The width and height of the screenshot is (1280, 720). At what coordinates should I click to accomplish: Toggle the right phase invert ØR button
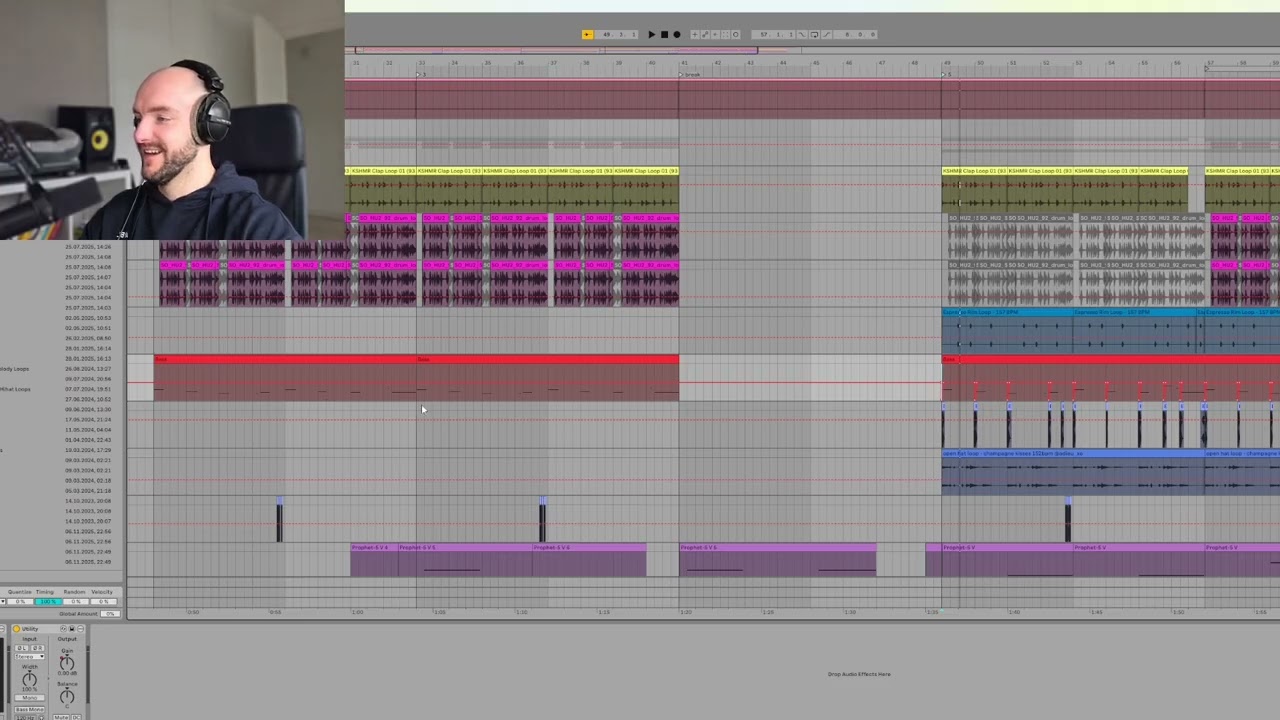pyautogui.click(x=37, y=648)
